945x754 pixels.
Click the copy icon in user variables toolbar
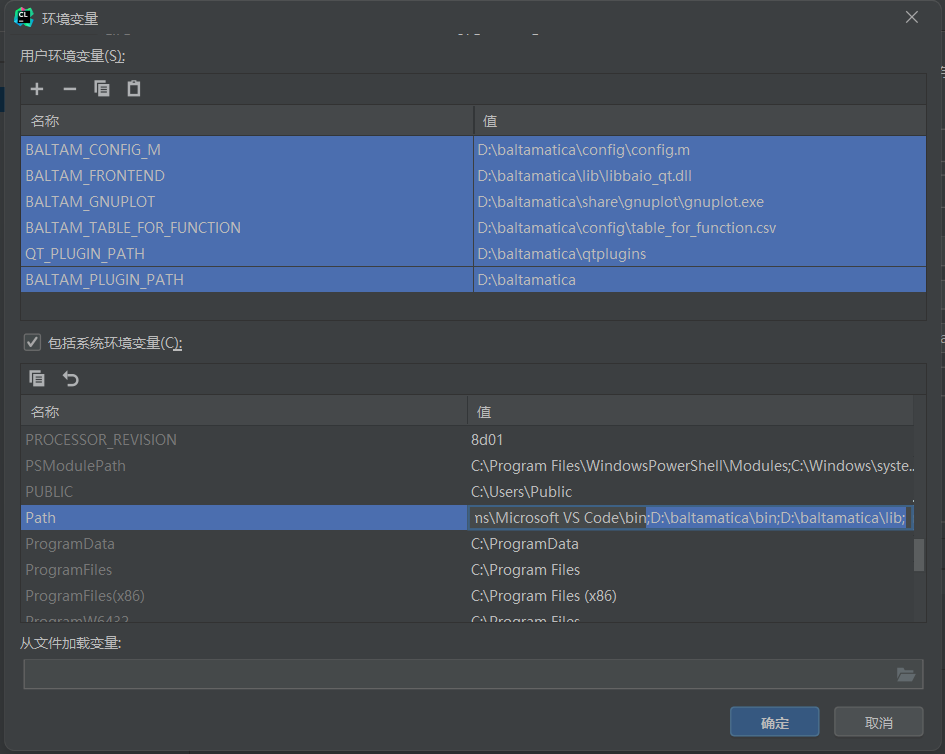(101, 89)
